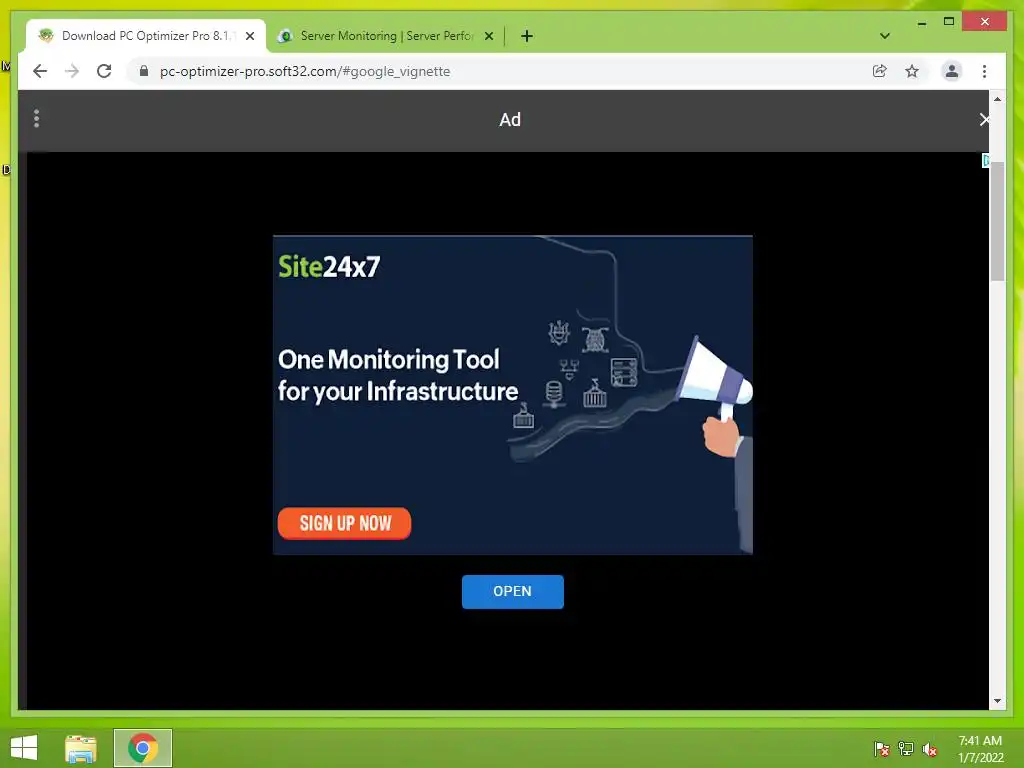The image size is (1024, 768).
Task: Click the vertical scrollbar thumb
Action: [997, 221]
